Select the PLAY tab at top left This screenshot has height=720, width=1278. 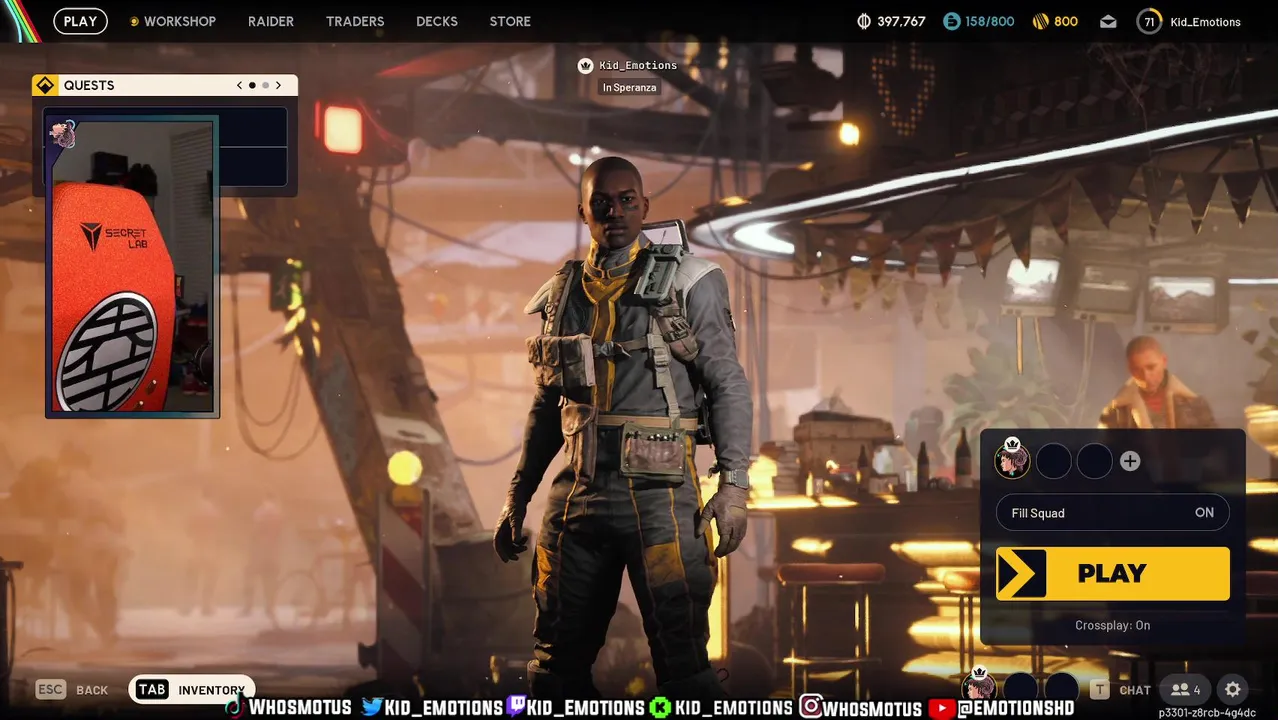(x=80, y=21)
